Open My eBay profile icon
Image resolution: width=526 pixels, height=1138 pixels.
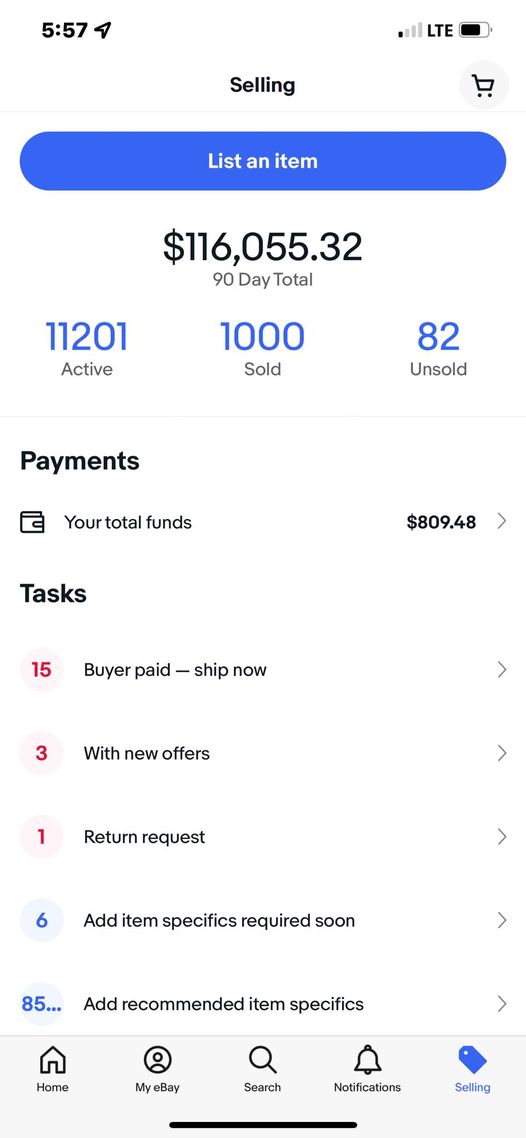click(157, 1060)
